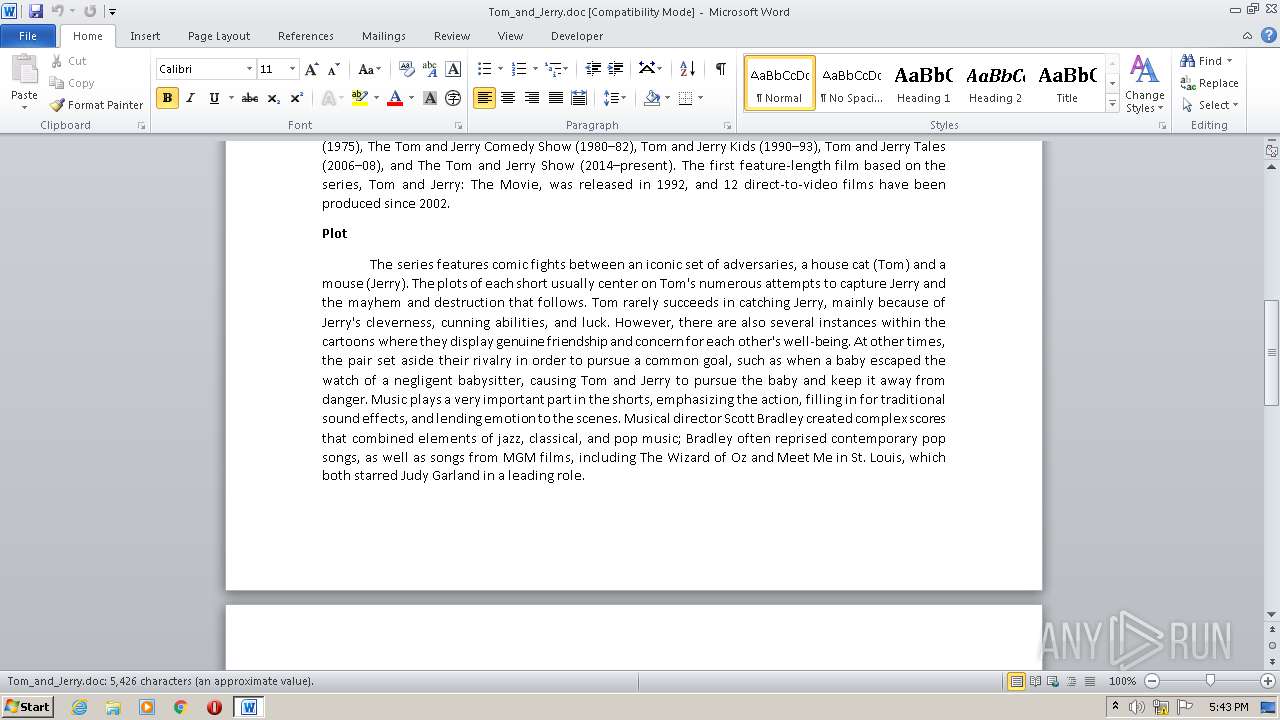Image resolution: width=1280 pixels, height=720 pixels.
Task: Click the 100% zoom level indicator
Action: [x=1122, y=681]
